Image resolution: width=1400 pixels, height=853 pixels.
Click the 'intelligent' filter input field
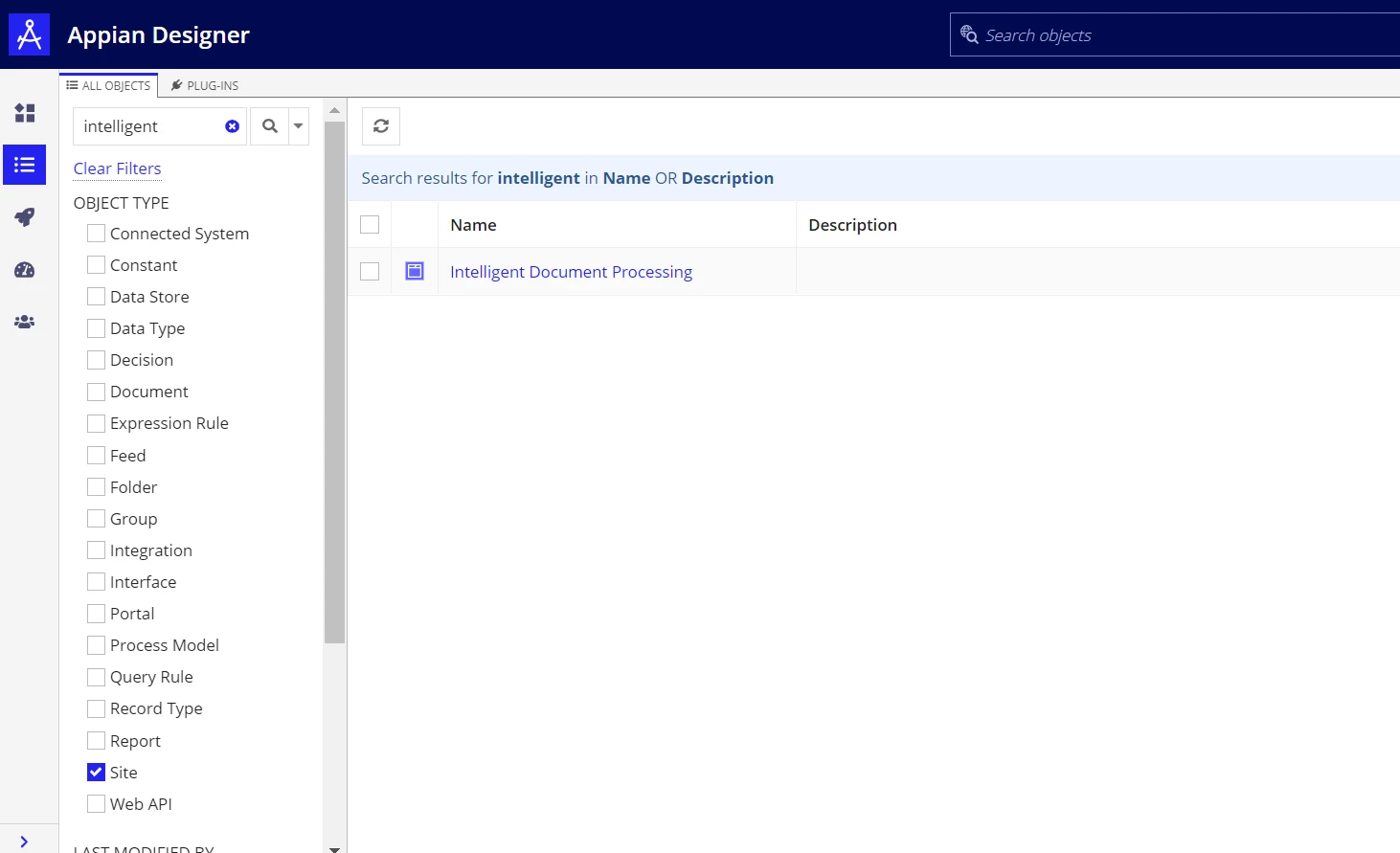point(159,126)
